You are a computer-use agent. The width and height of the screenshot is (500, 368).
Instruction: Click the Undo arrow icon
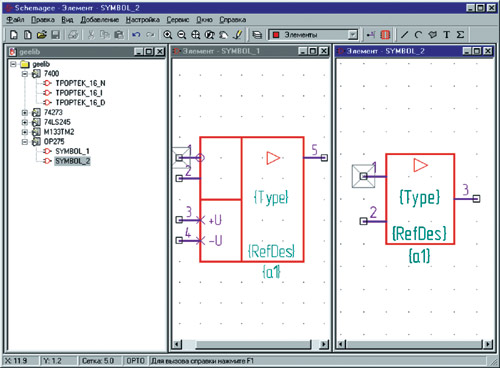(x=136, y=35)
